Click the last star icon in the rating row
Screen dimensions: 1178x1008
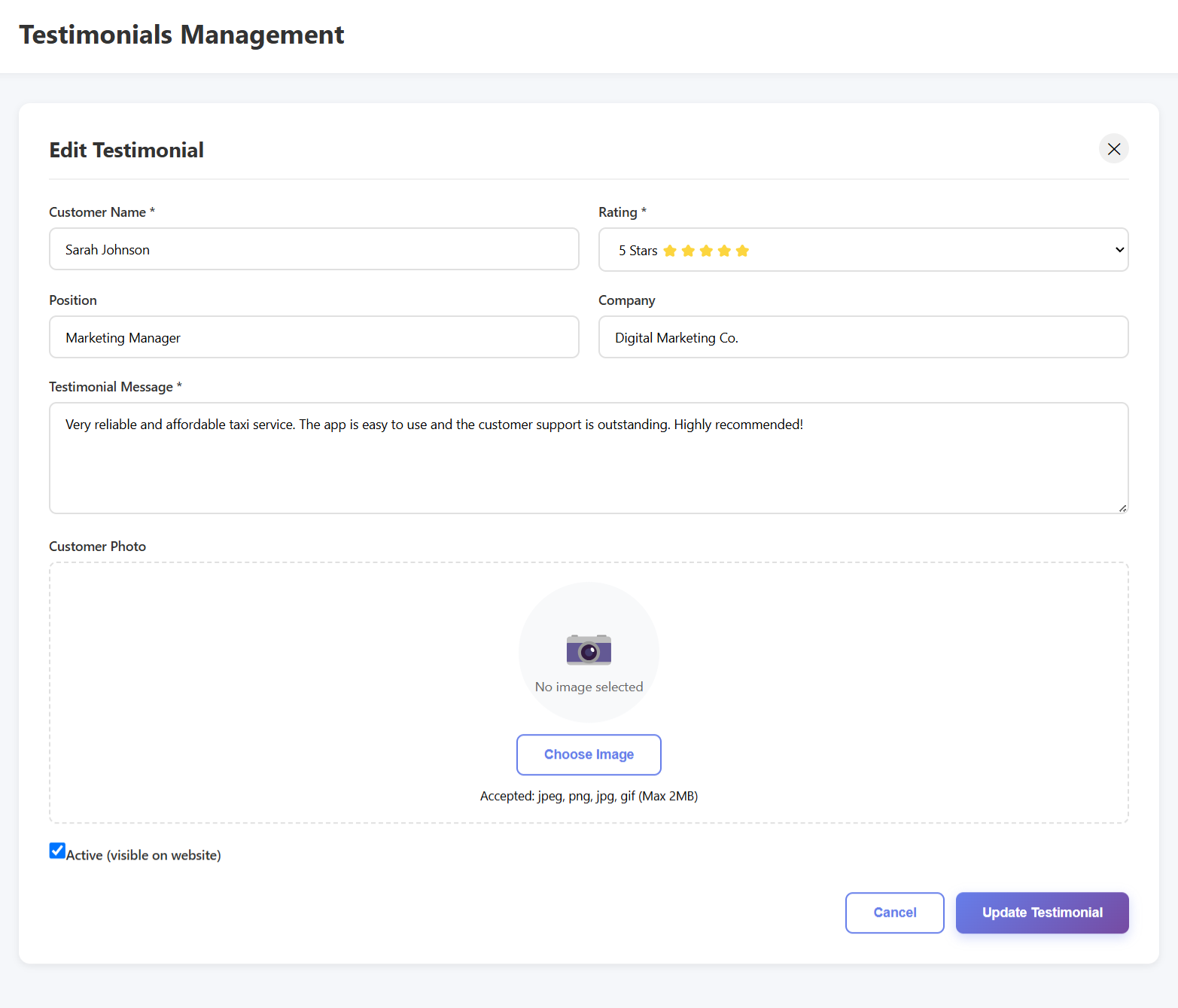pos(743,250)
